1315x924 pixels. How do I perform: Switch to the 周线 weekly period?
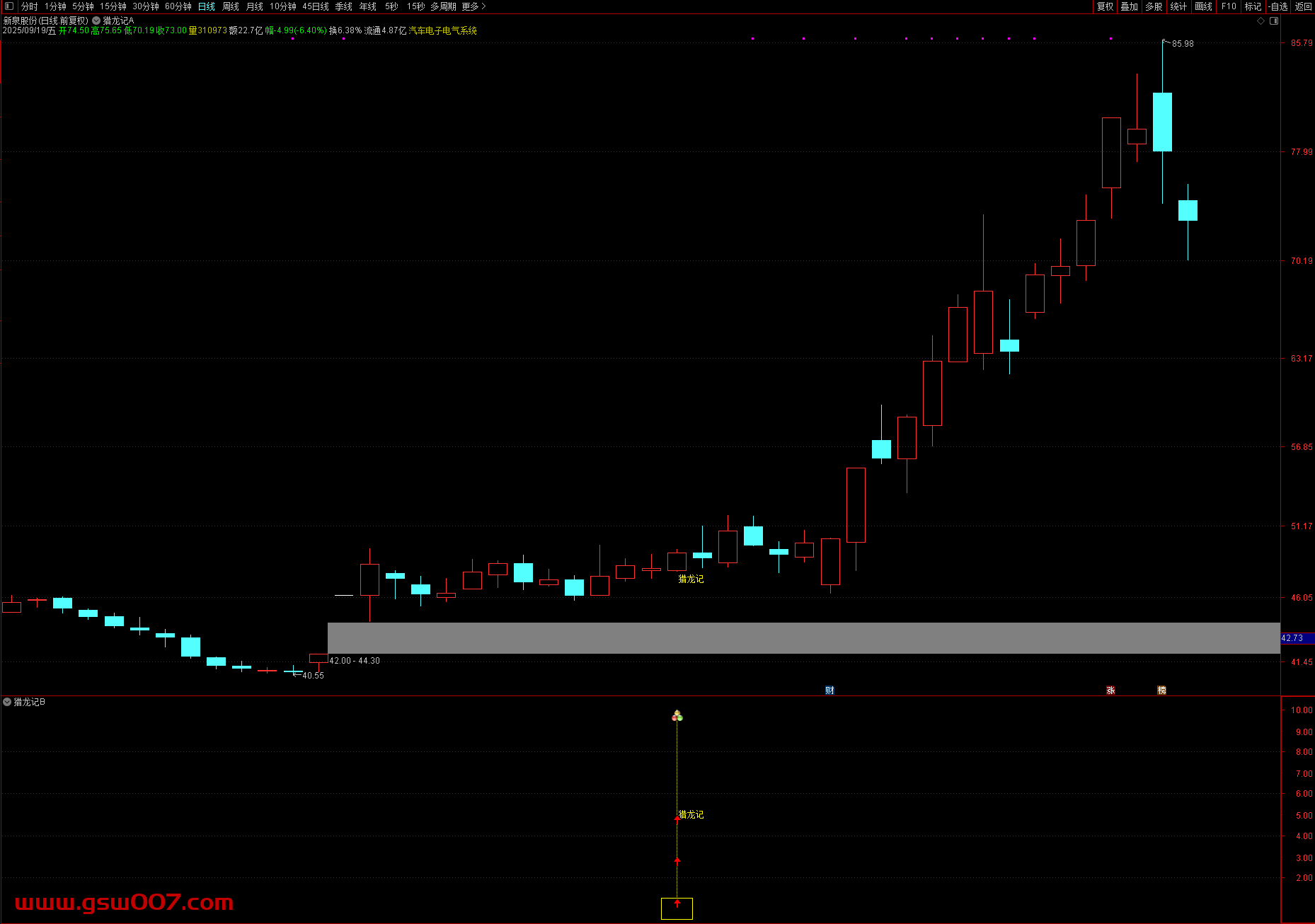tap(231, 6)
